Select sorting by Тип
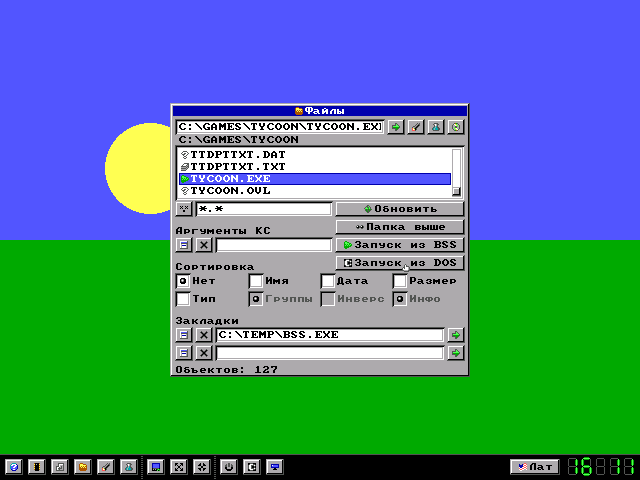This screenshot has width=640, height=480. click(183, 299)
